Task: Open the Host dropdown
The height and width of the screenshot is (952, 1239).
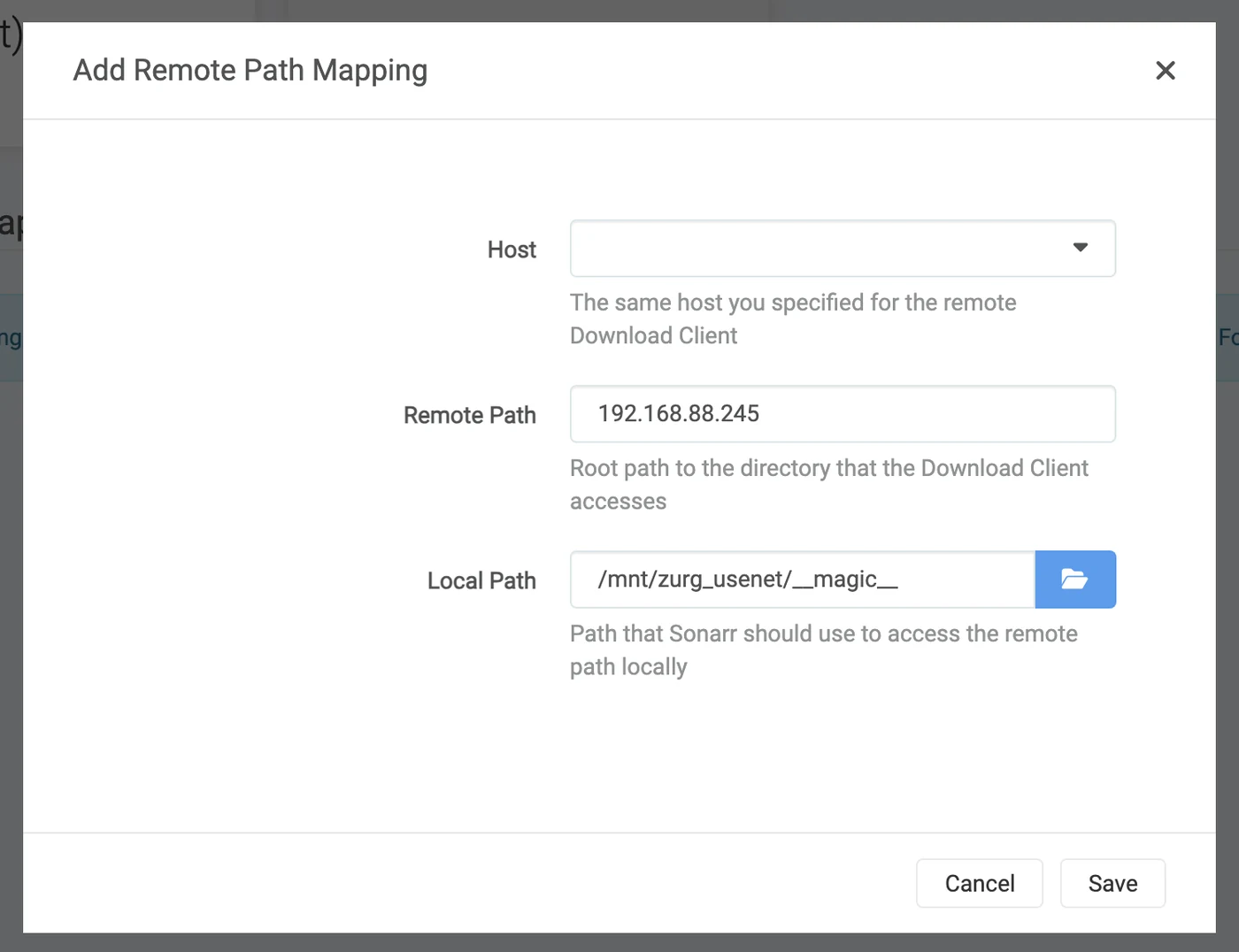Action: (x=843, y=249)
